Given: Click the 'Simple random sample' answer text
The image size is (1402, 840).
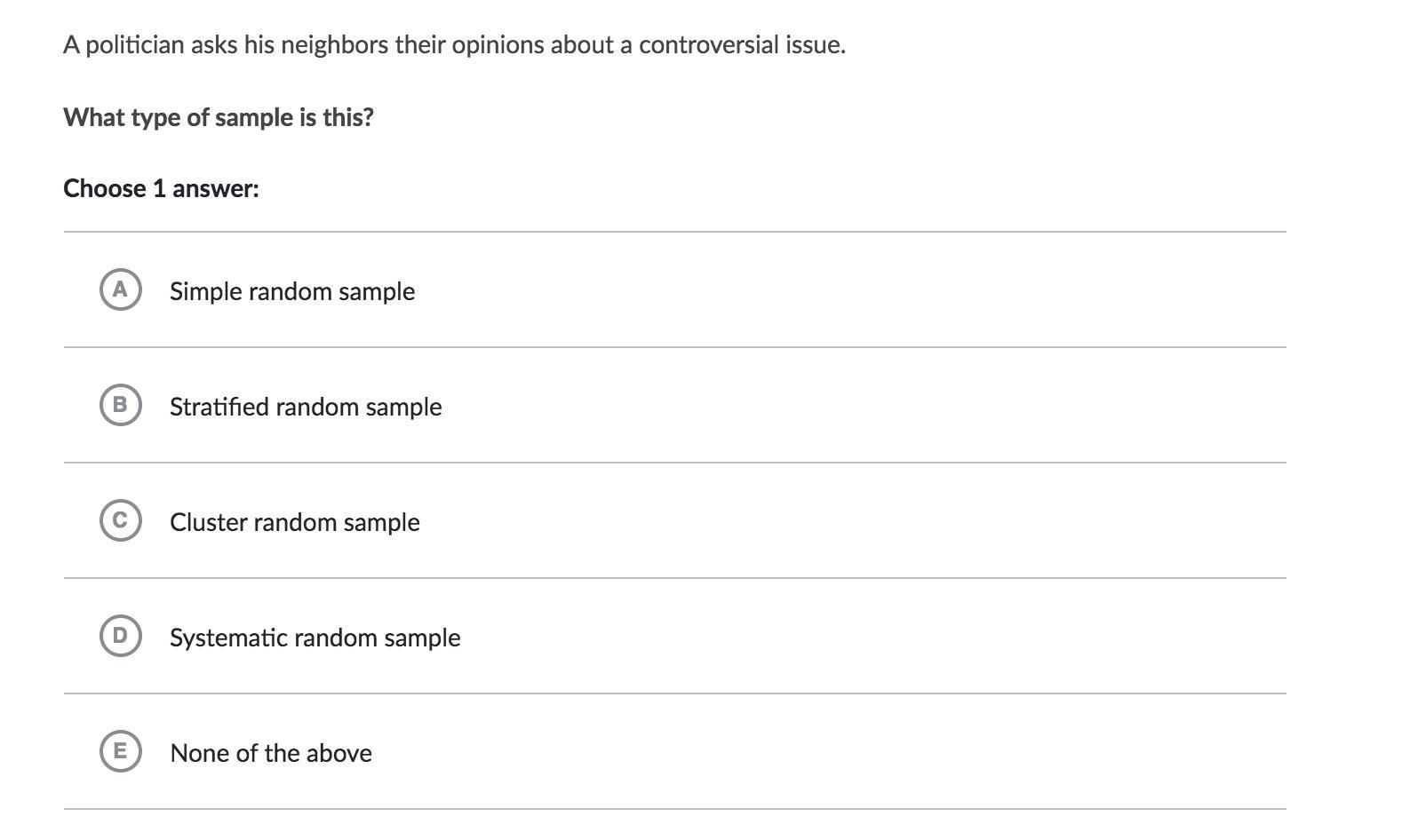Looking at the screenshot, I should pos(291,291).
